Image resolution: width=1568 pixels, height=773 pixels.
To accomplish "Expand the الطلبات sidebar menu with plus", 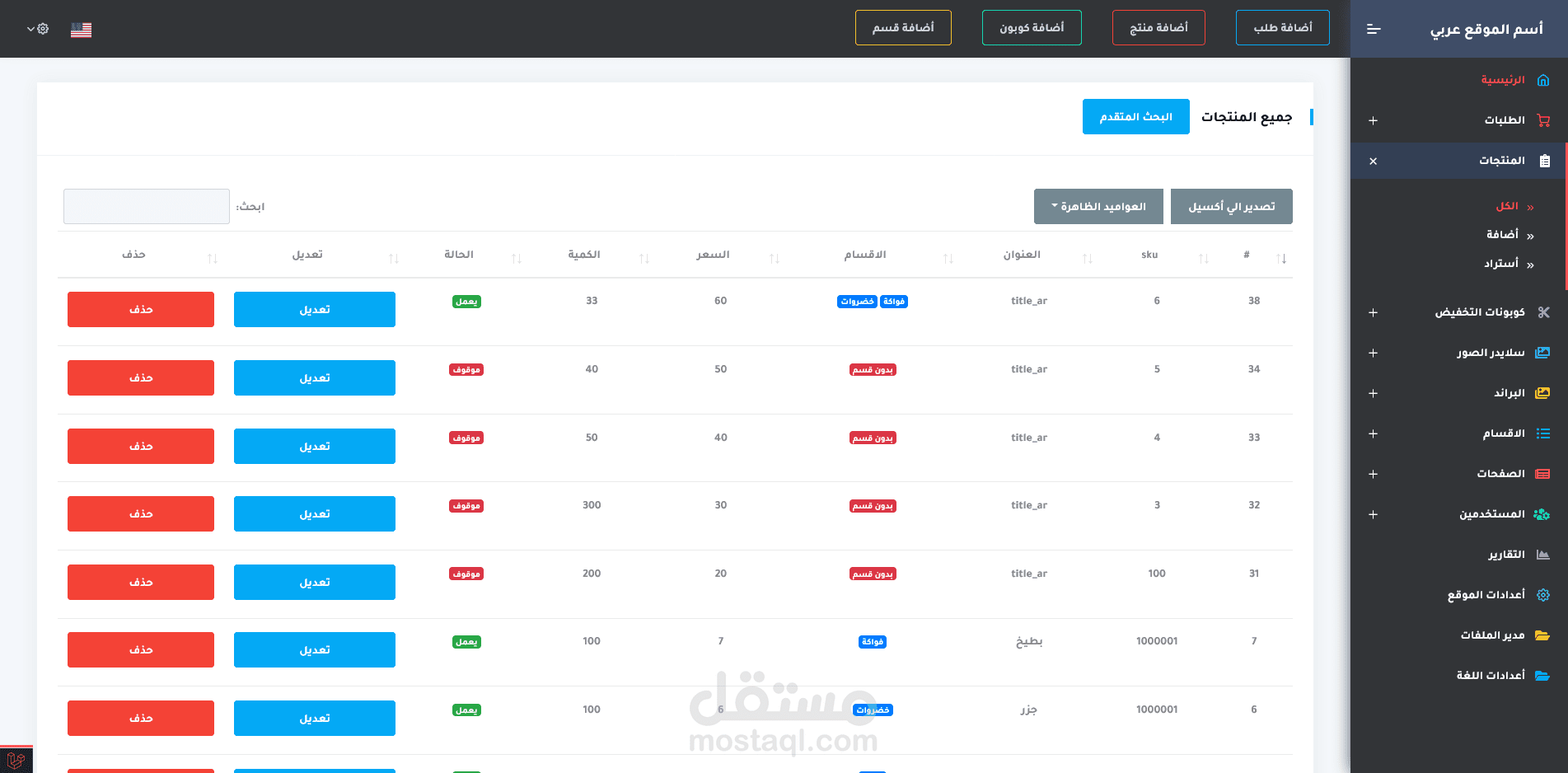I will (1373, 120).
